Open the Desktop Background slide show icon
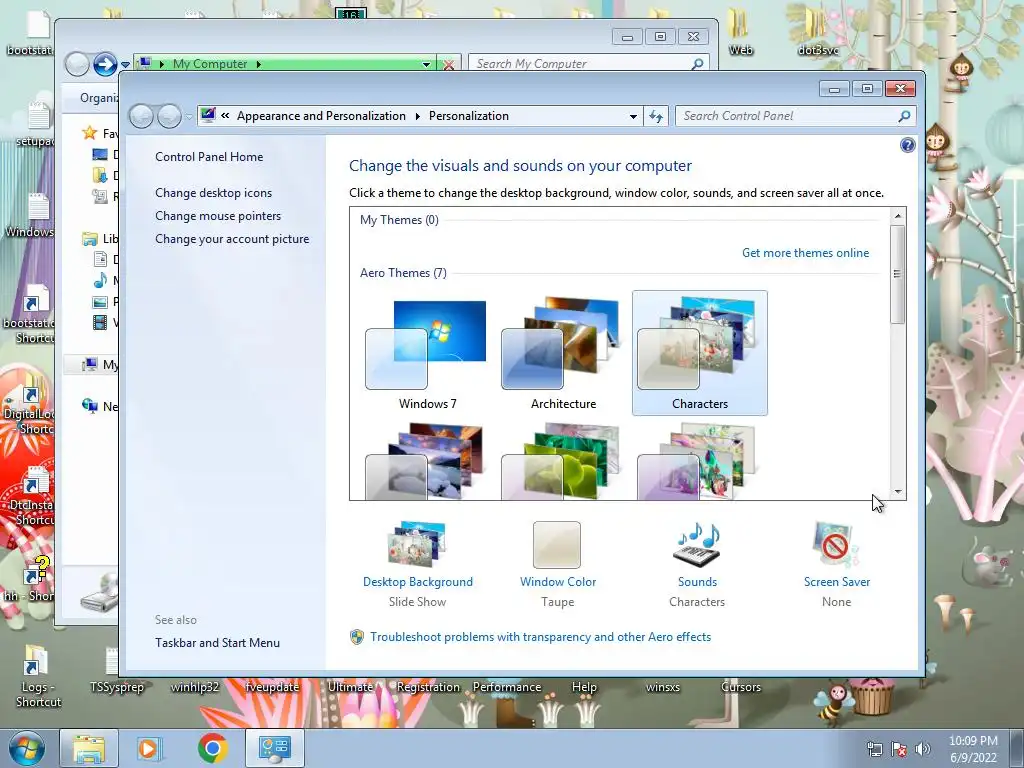 (417, 545)
